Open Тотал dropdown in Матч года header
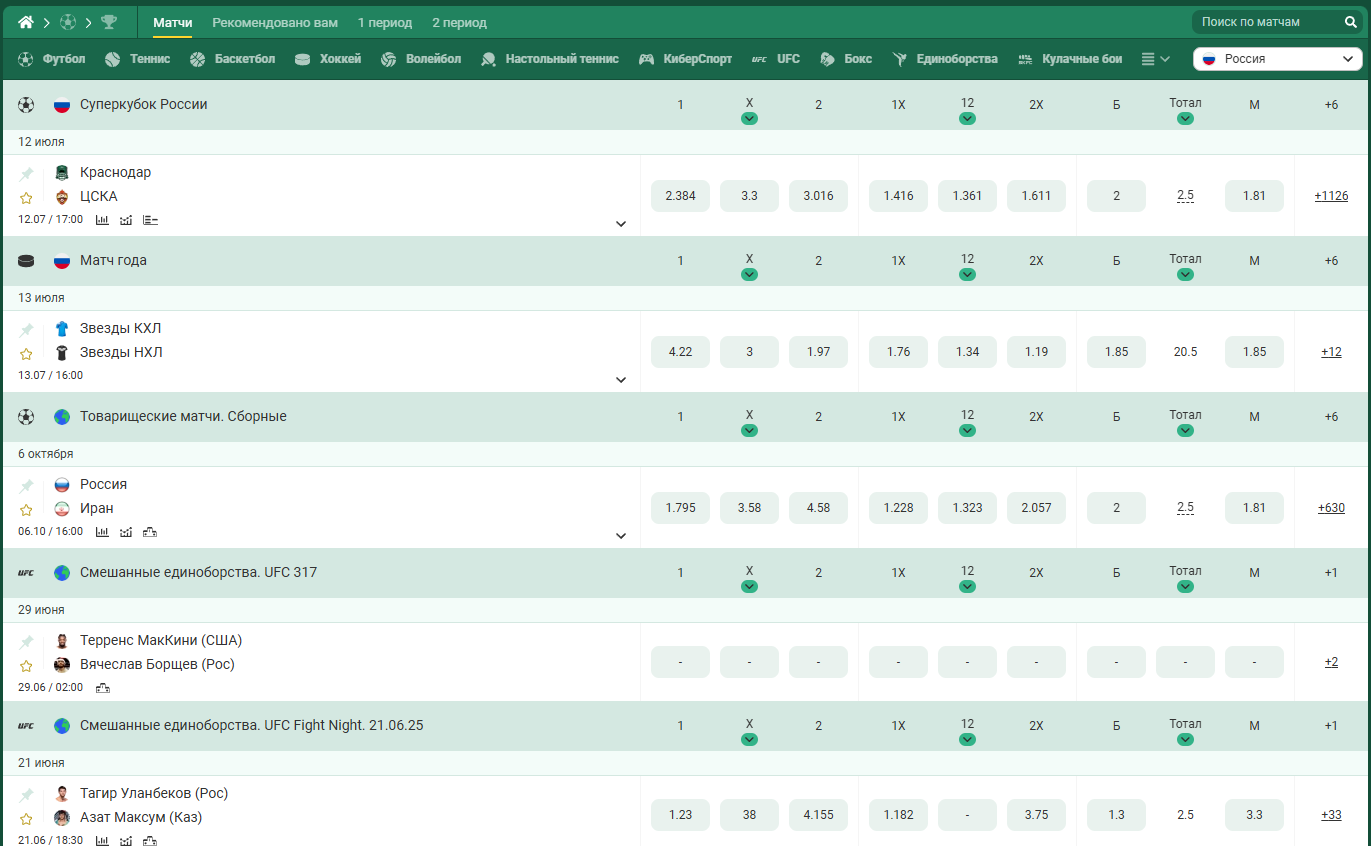 tap(1185, 274)
